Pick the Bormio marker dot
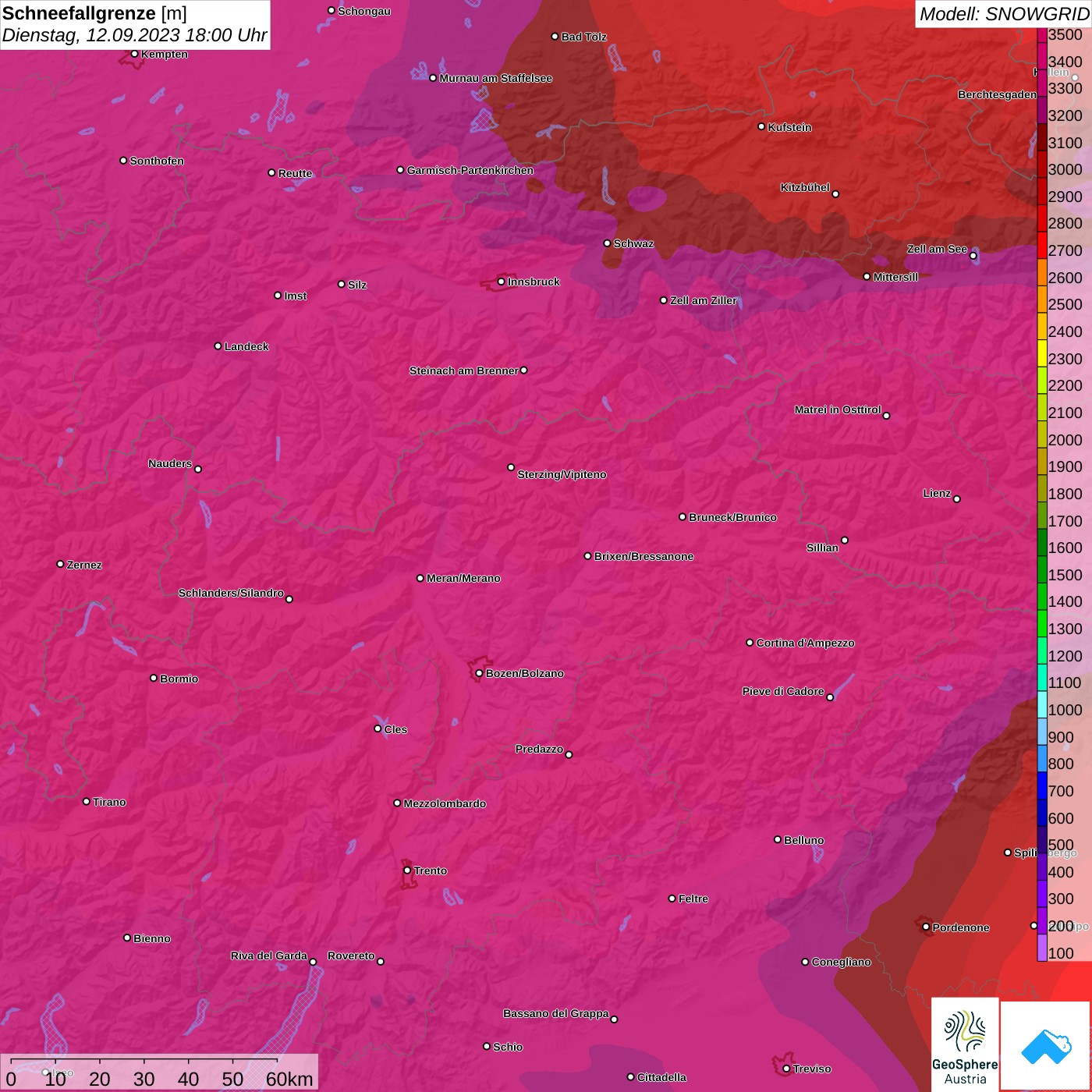This screenshot has height=1092, width=1092. 154,678
